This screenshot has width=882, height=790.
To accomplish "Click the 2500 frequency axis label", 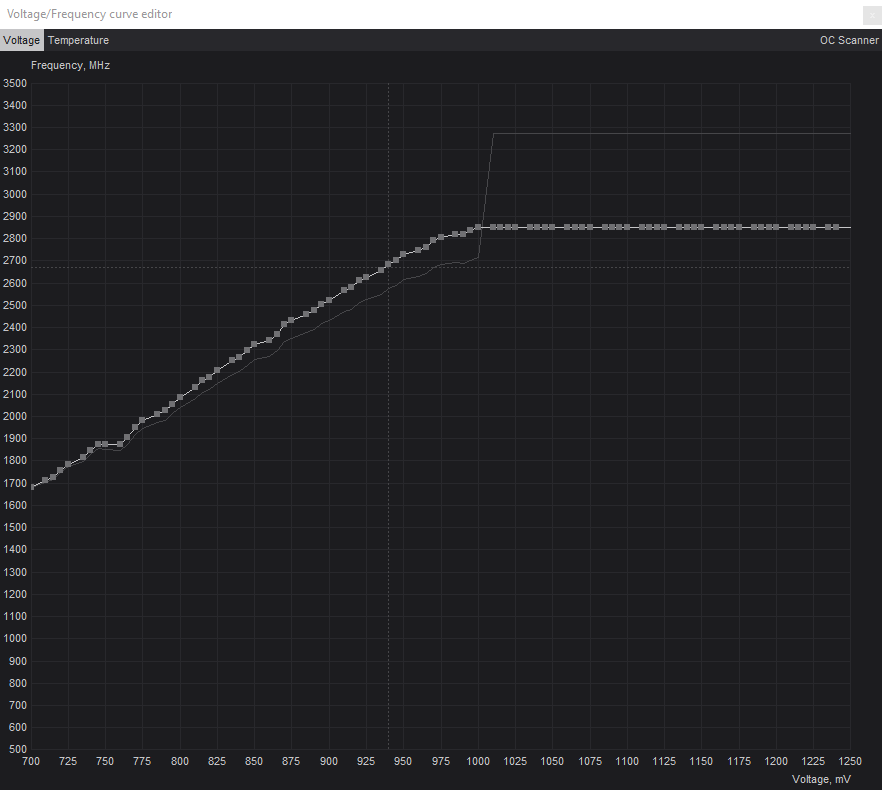I will (x=15, y=305).
